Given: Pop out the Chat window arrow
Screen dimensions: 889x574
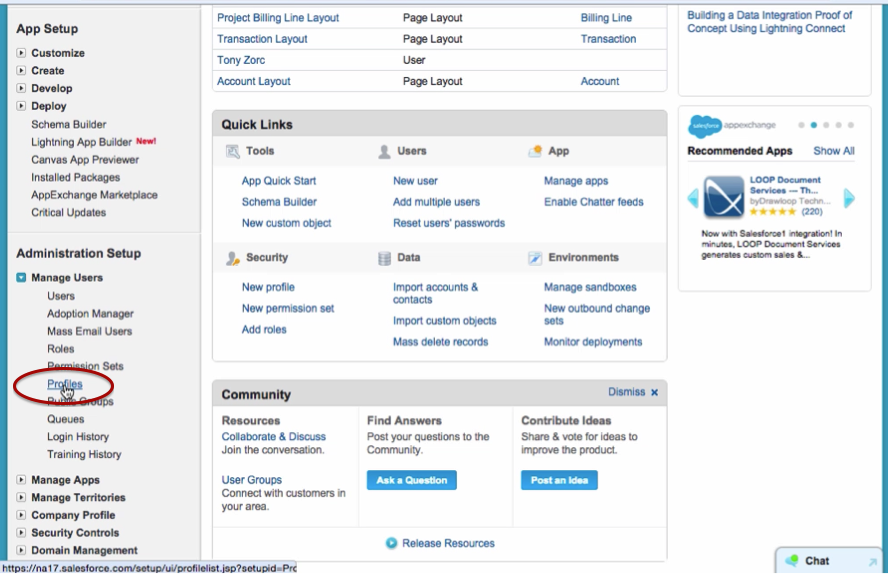Looking at the screenshot, I should 872,562.
